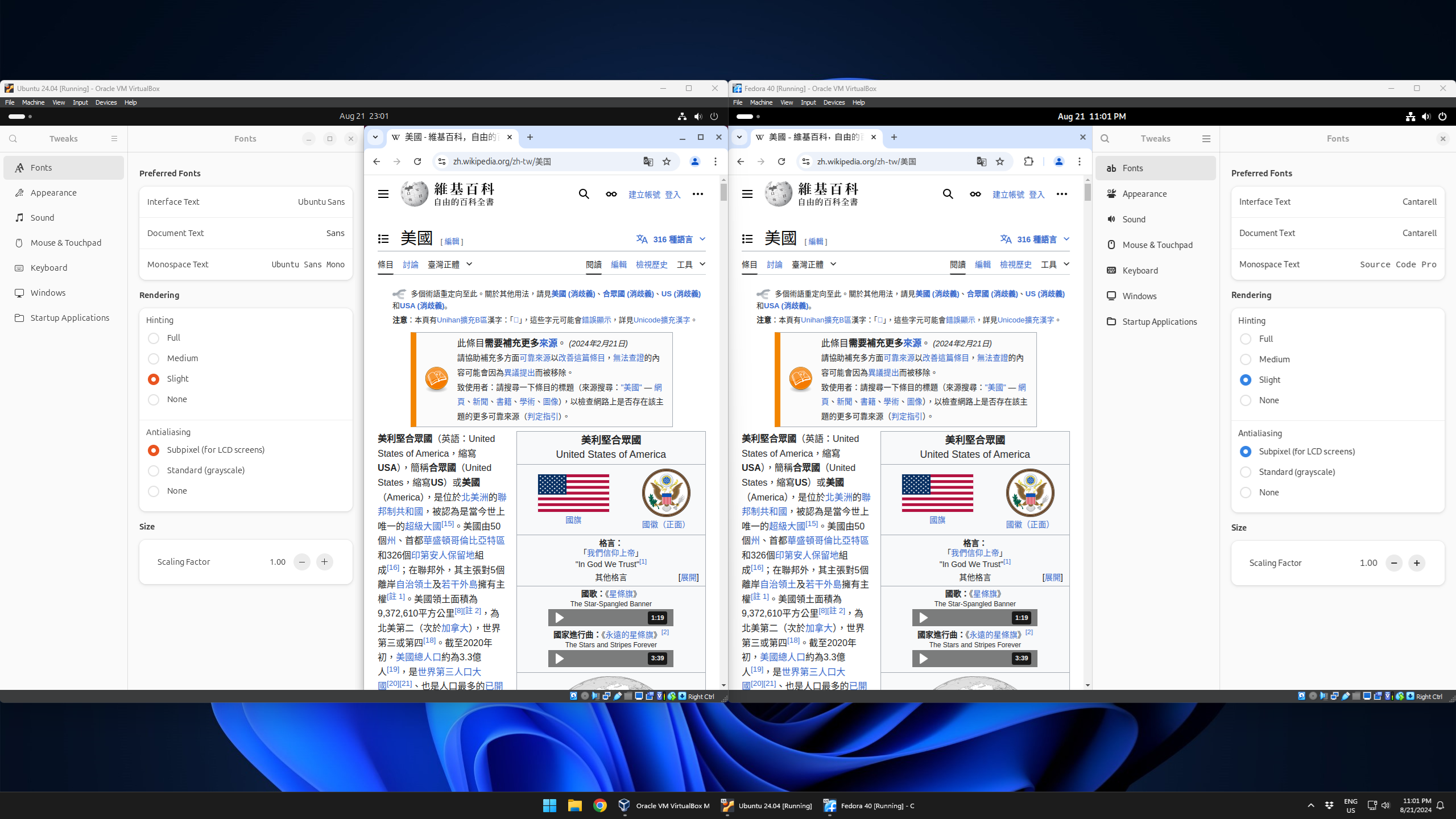The width and height of the screenshot is (1456, 819).
Task: Open Chrome from Windows taskbar
Action: pos(599,805)
